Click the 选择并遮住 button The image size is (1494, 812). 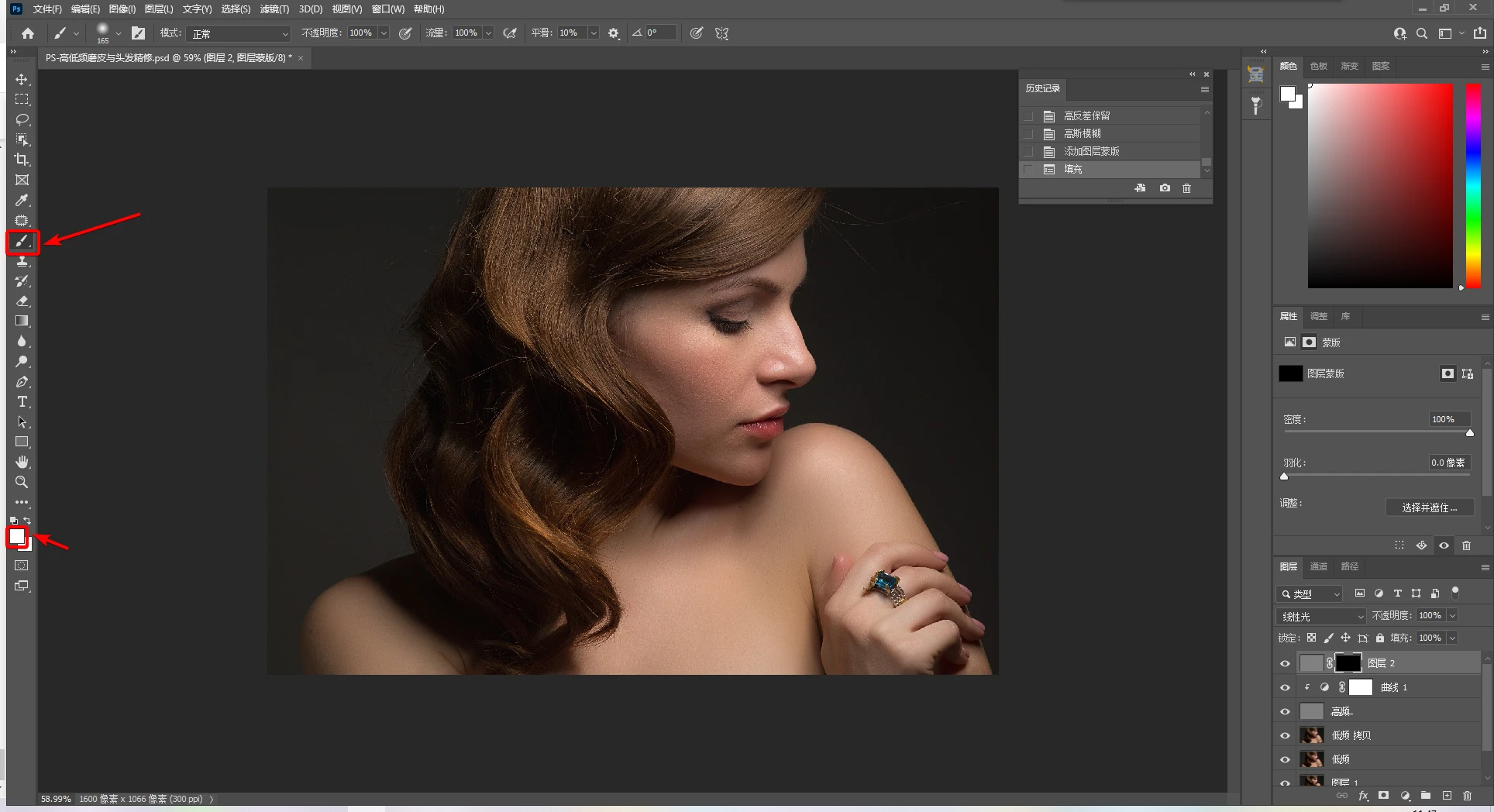(1429, 507)
